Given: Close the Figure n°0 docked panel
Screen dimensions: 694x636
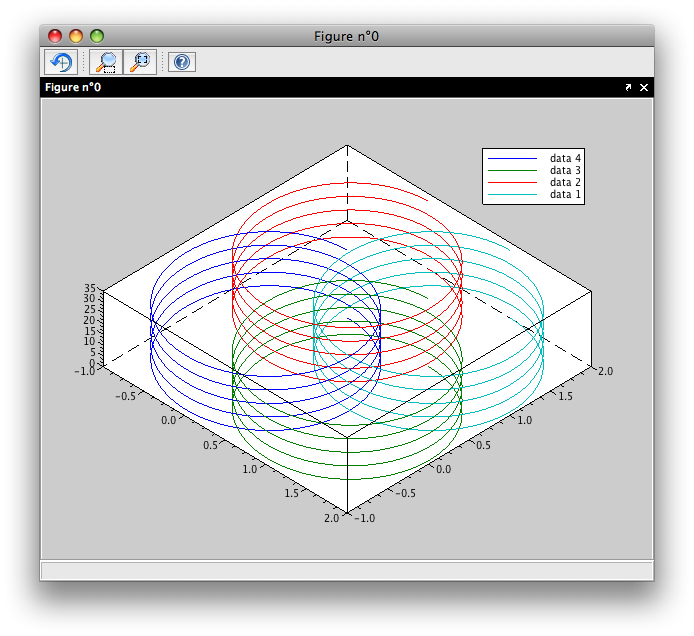Looking at the screenshot, I should coord(644,88).
